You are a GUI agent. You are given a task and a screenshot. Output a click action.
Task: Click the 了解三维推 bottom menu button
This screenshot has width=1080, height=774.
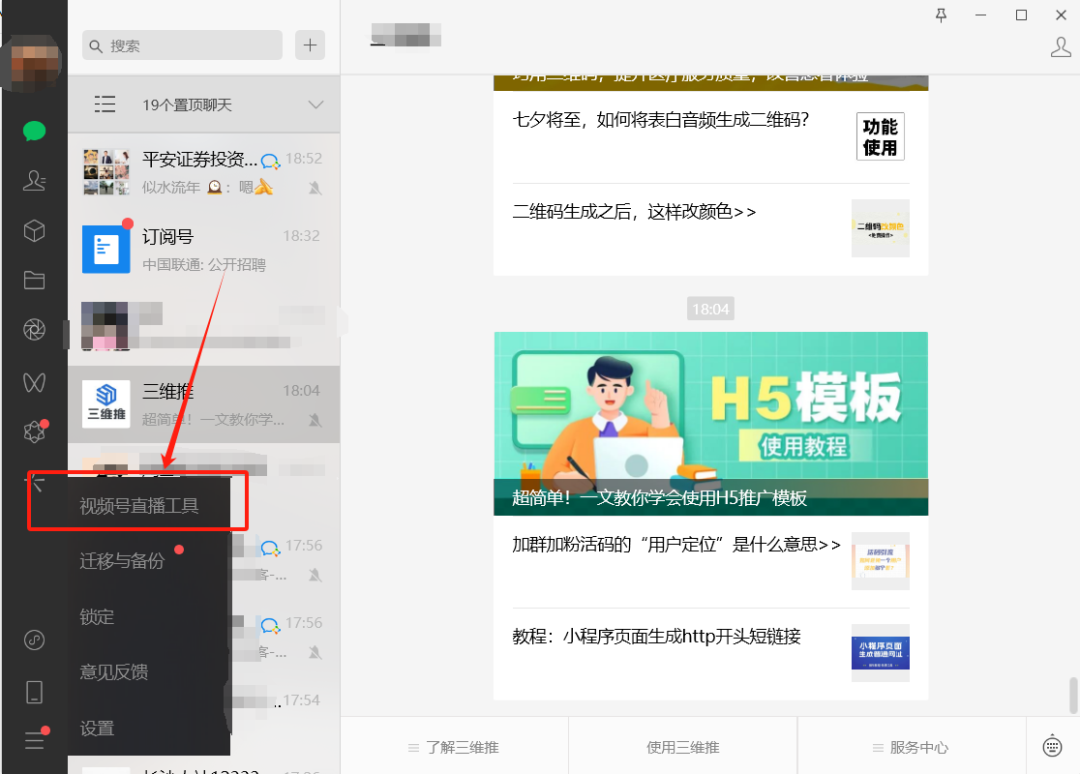(453, 746)
